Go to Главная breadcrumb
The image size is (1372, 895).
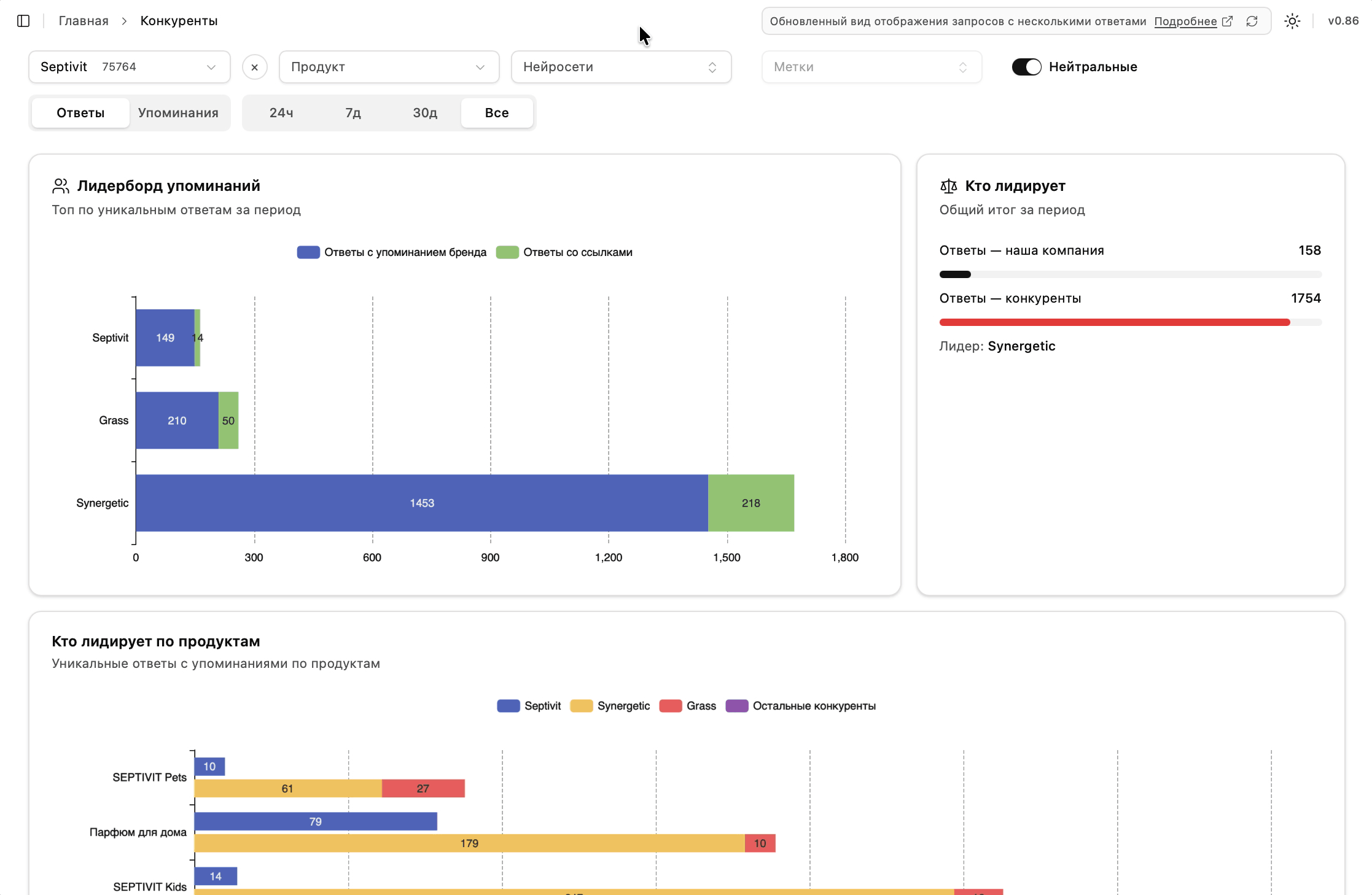pos(84,21)
